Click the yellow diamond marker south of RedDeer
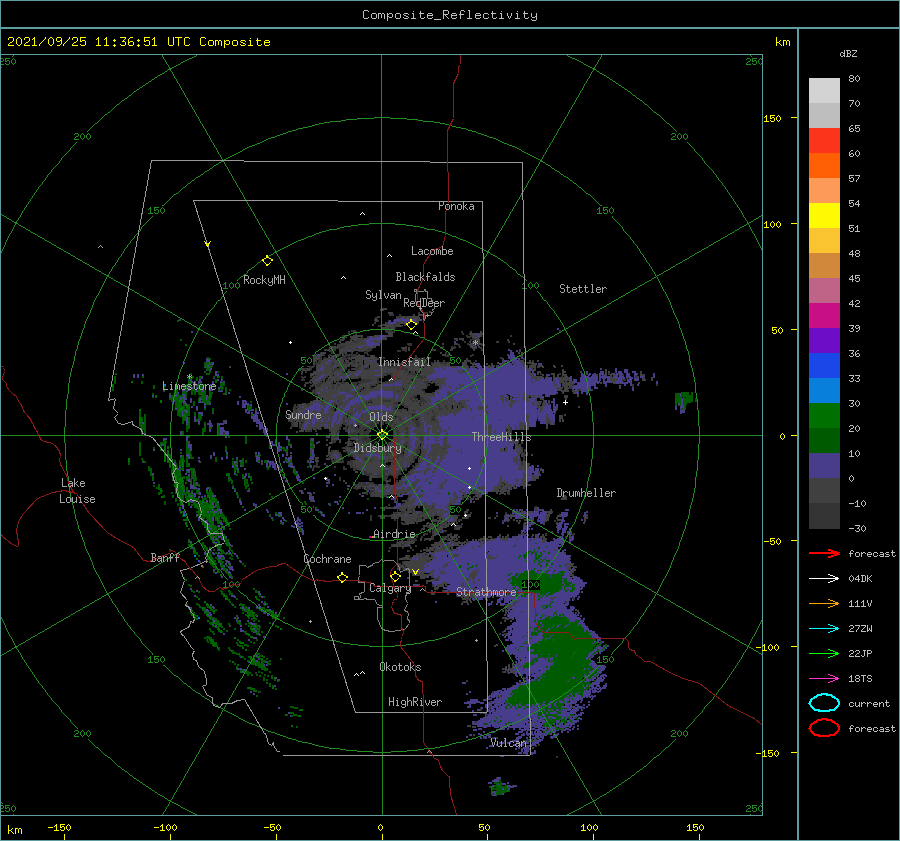The height and width of the screenshot is (841, 900). pos(411,325)
